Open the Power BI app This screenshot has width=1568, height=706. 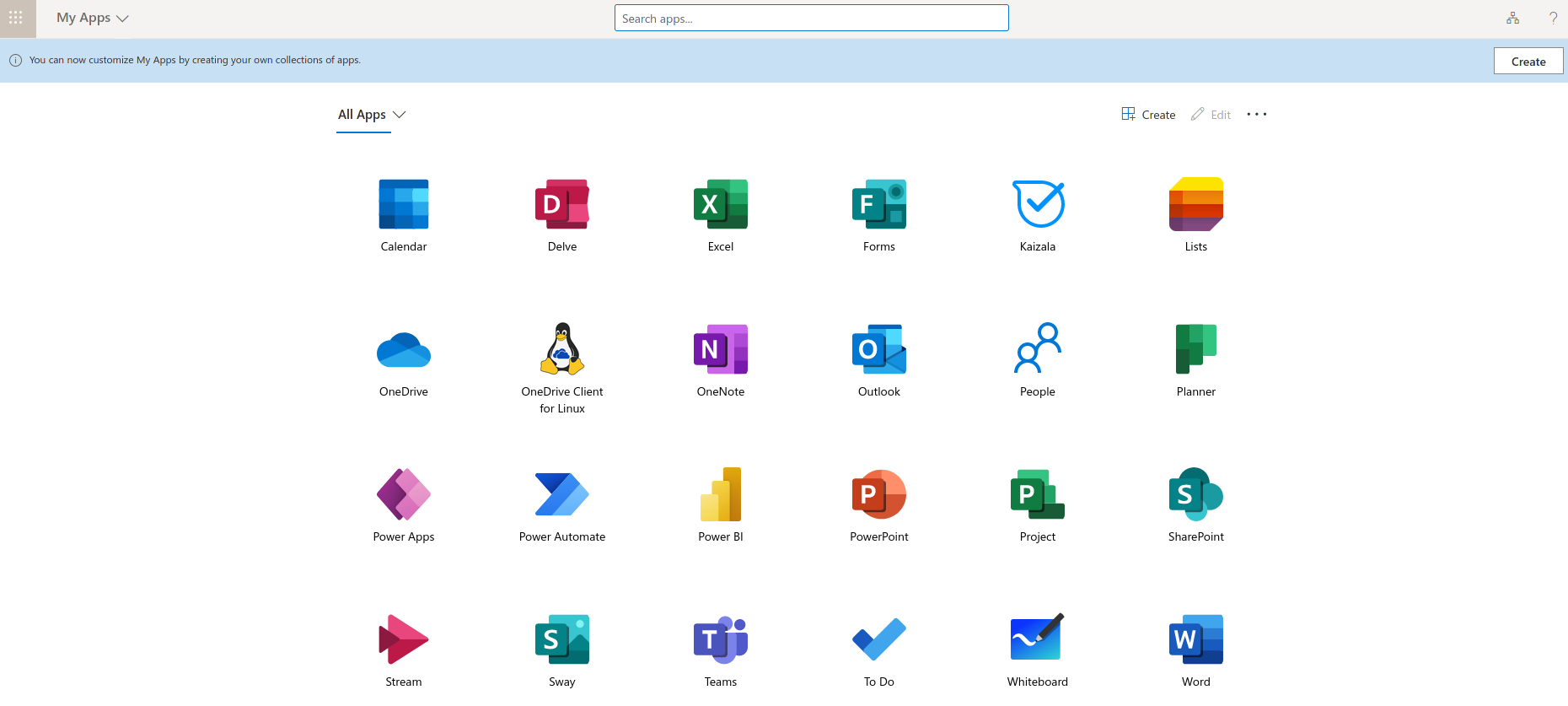(720, 494)
